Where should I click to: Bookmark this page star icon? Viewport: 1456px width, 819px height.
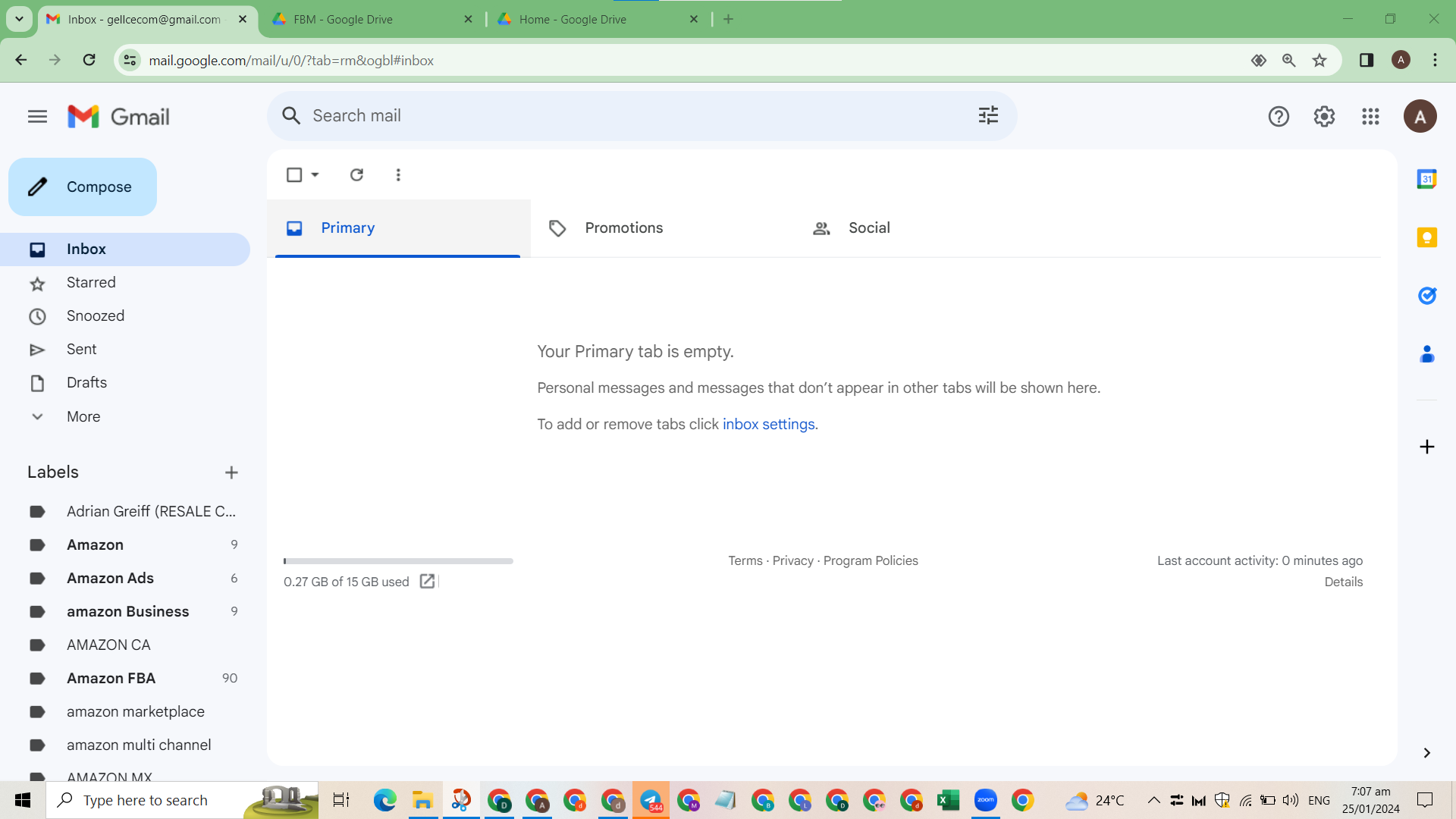[1319, 61]
